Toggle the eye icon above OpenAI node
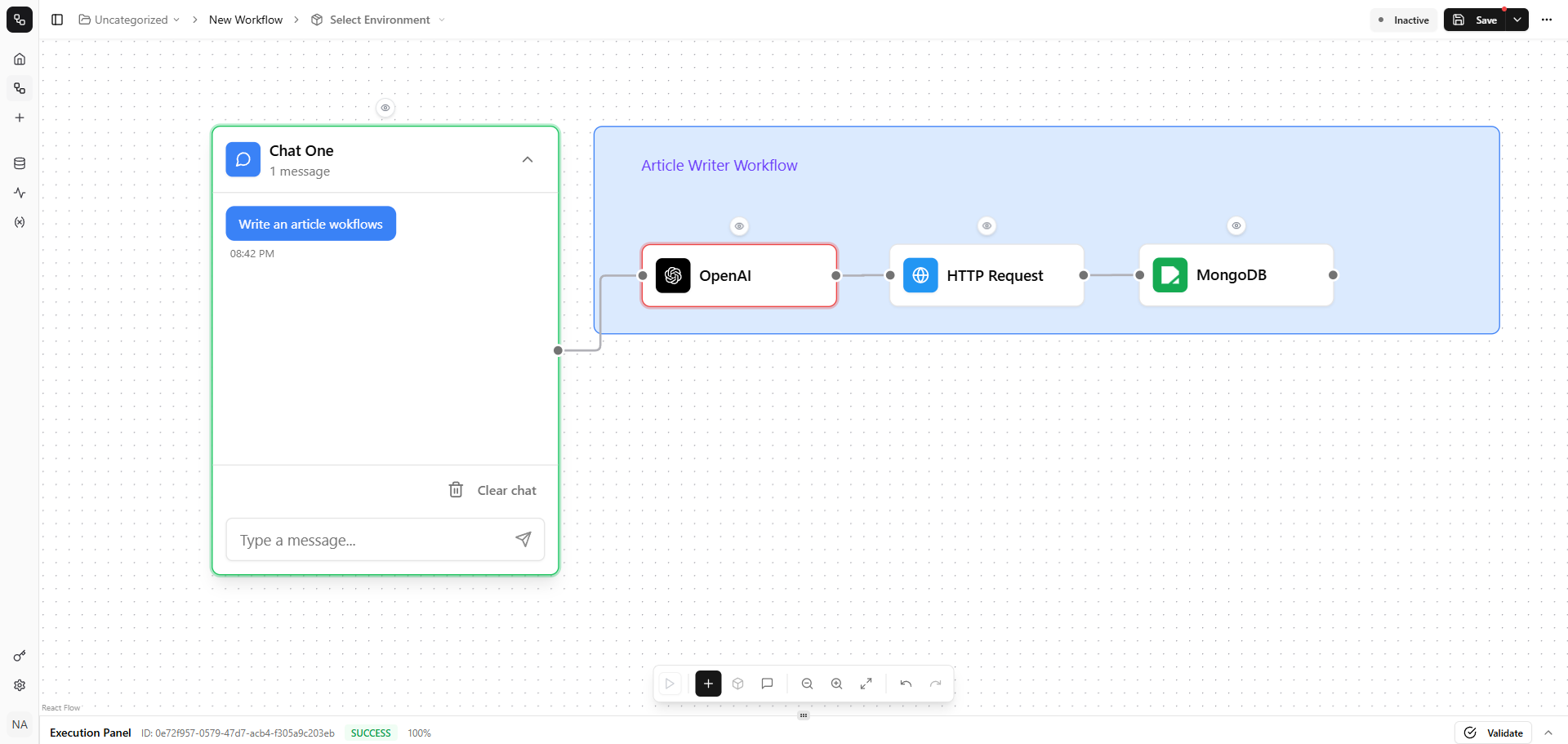This screenshot has height=744, width=1568. click(739, 226)
